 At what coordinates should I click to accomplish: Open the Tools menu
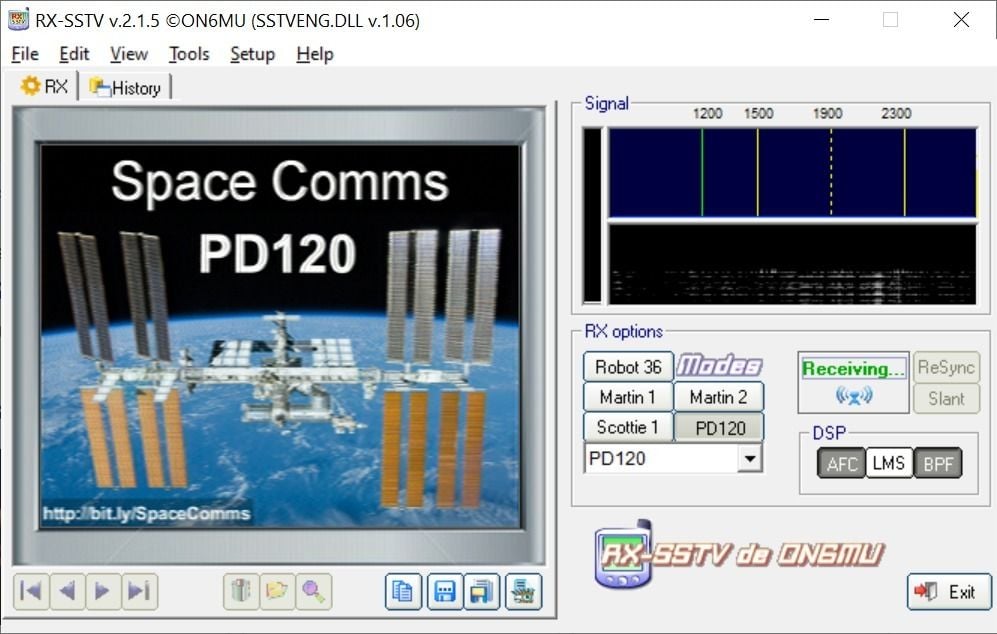click(189, 54)
